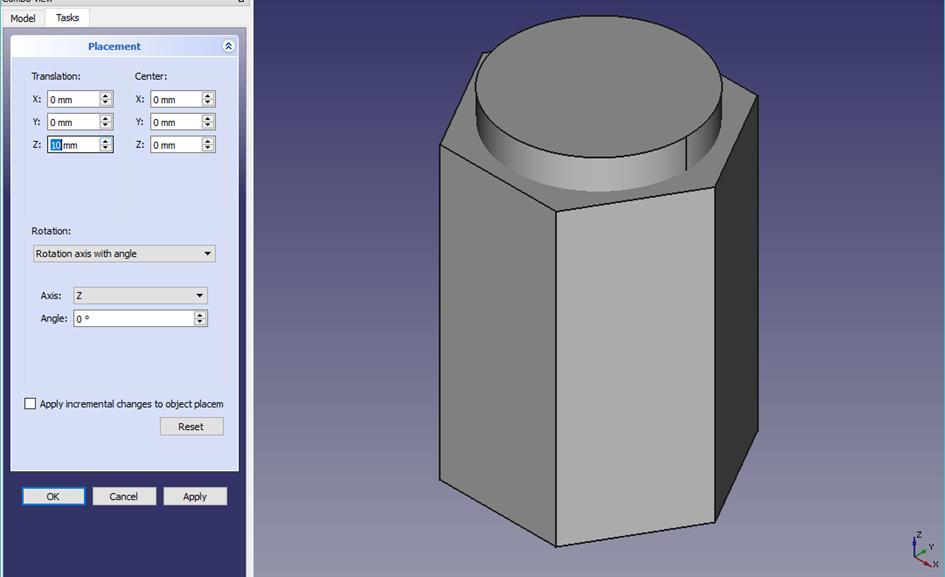Adjust the Translation Z spinner arrows
945x577 pixels.
[106, 145]
